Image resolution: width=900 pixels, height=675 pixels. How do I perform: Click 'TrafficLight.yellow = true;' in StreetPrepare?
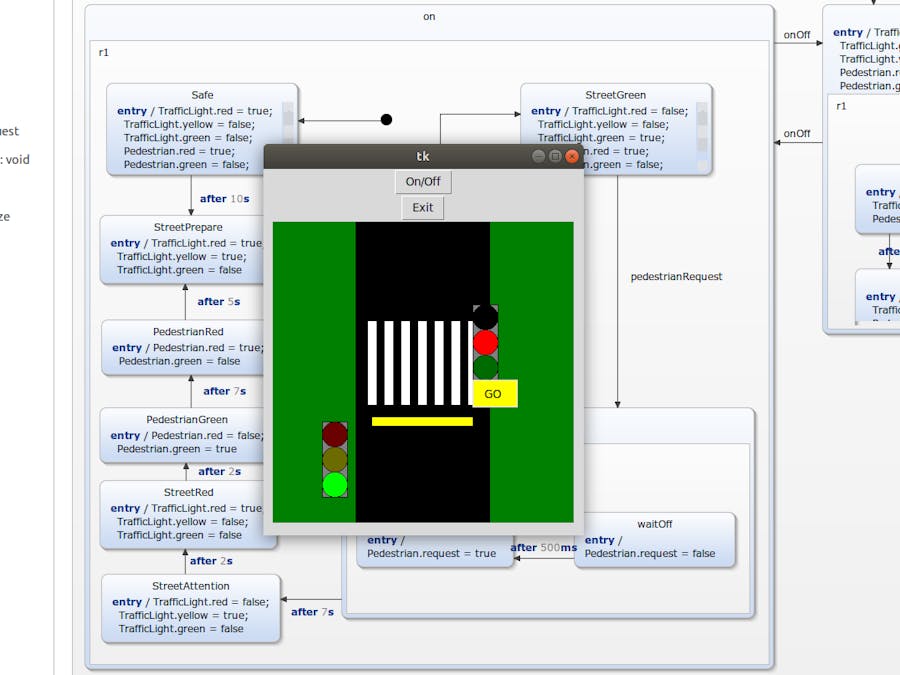[182, 257]
